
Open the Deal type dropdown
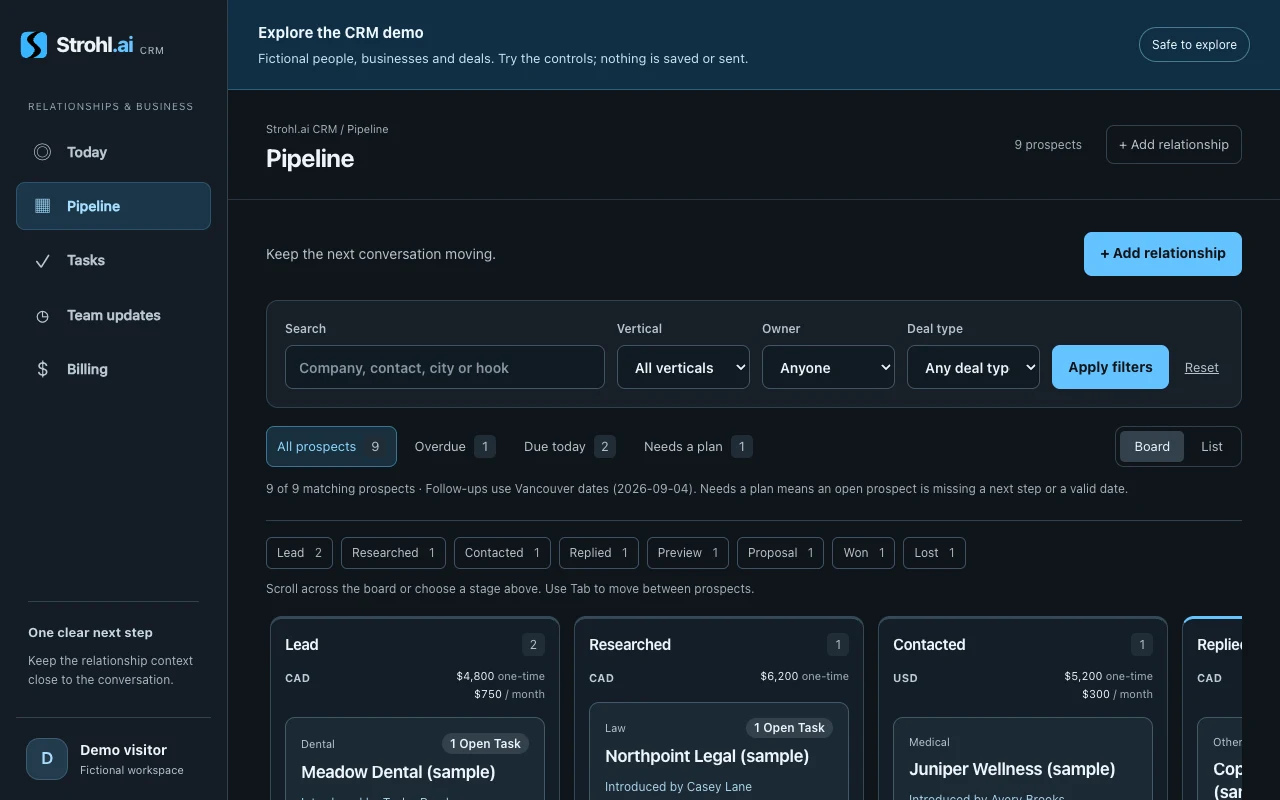coord(973,367)
